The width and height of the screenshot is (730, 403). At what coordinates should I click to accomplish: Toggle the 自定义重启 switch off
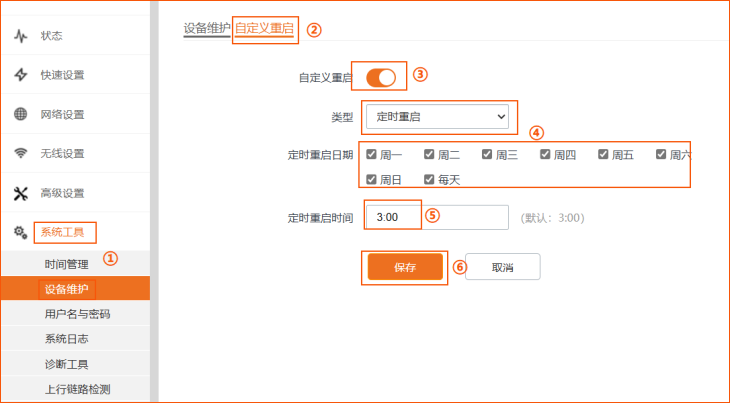coord(381,78)
